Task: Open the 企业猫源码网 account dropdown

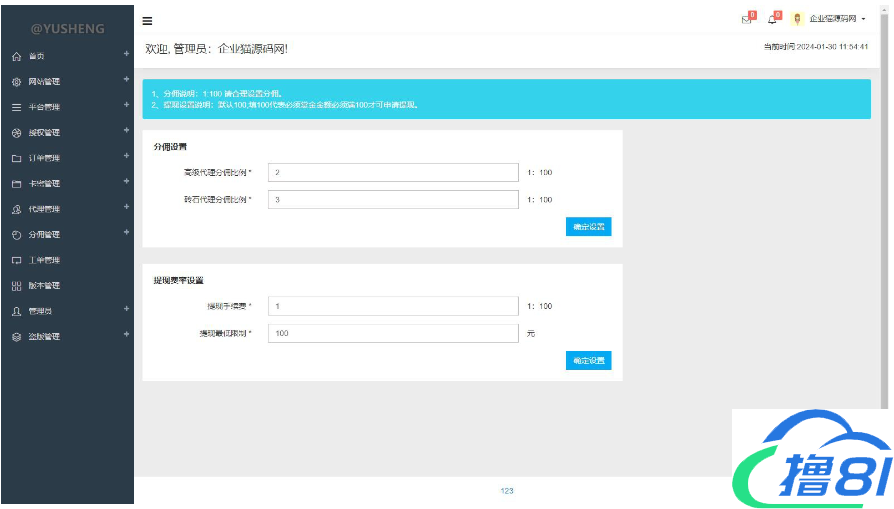Action: [x=837, y=19]
